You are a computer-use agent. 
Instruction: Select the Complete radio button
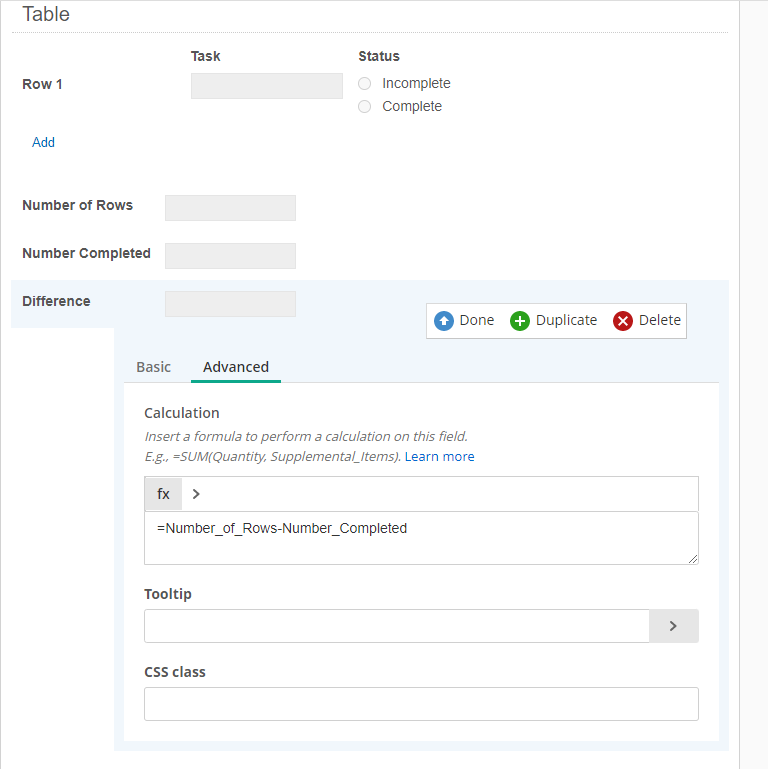click(x=364, y=106)
